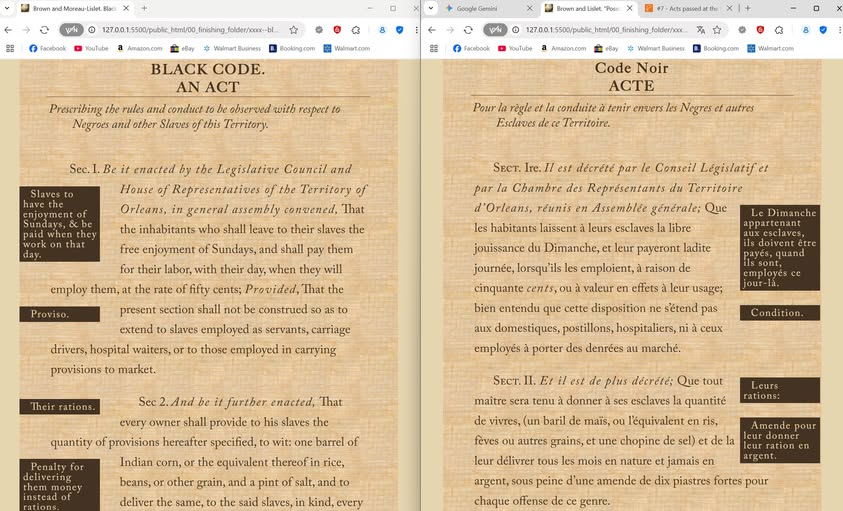Bookmark the page with the star in right window
The width and height of the screenshot is (843, 511).
coord(717,30)
